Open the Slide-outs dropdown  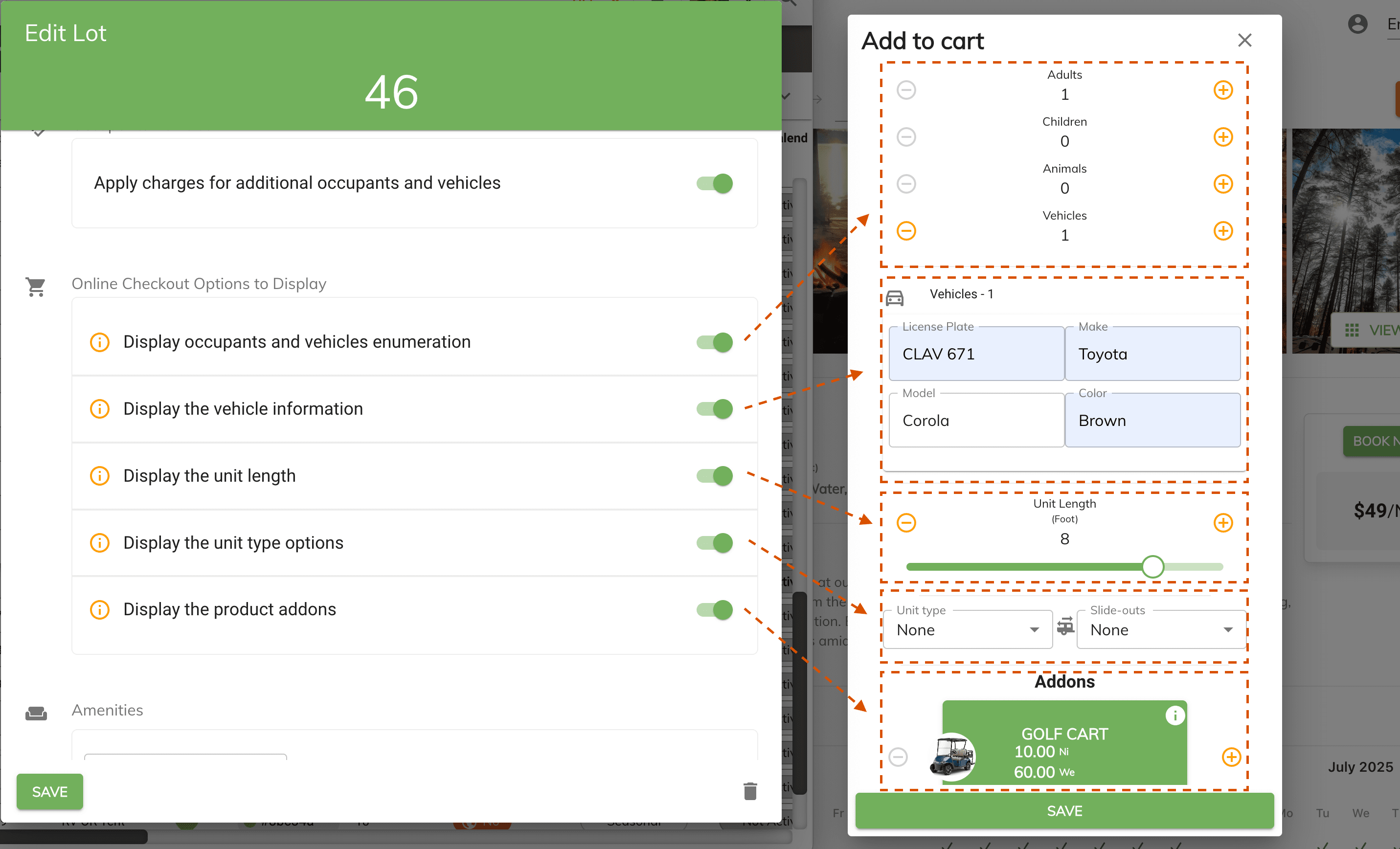1161,629
